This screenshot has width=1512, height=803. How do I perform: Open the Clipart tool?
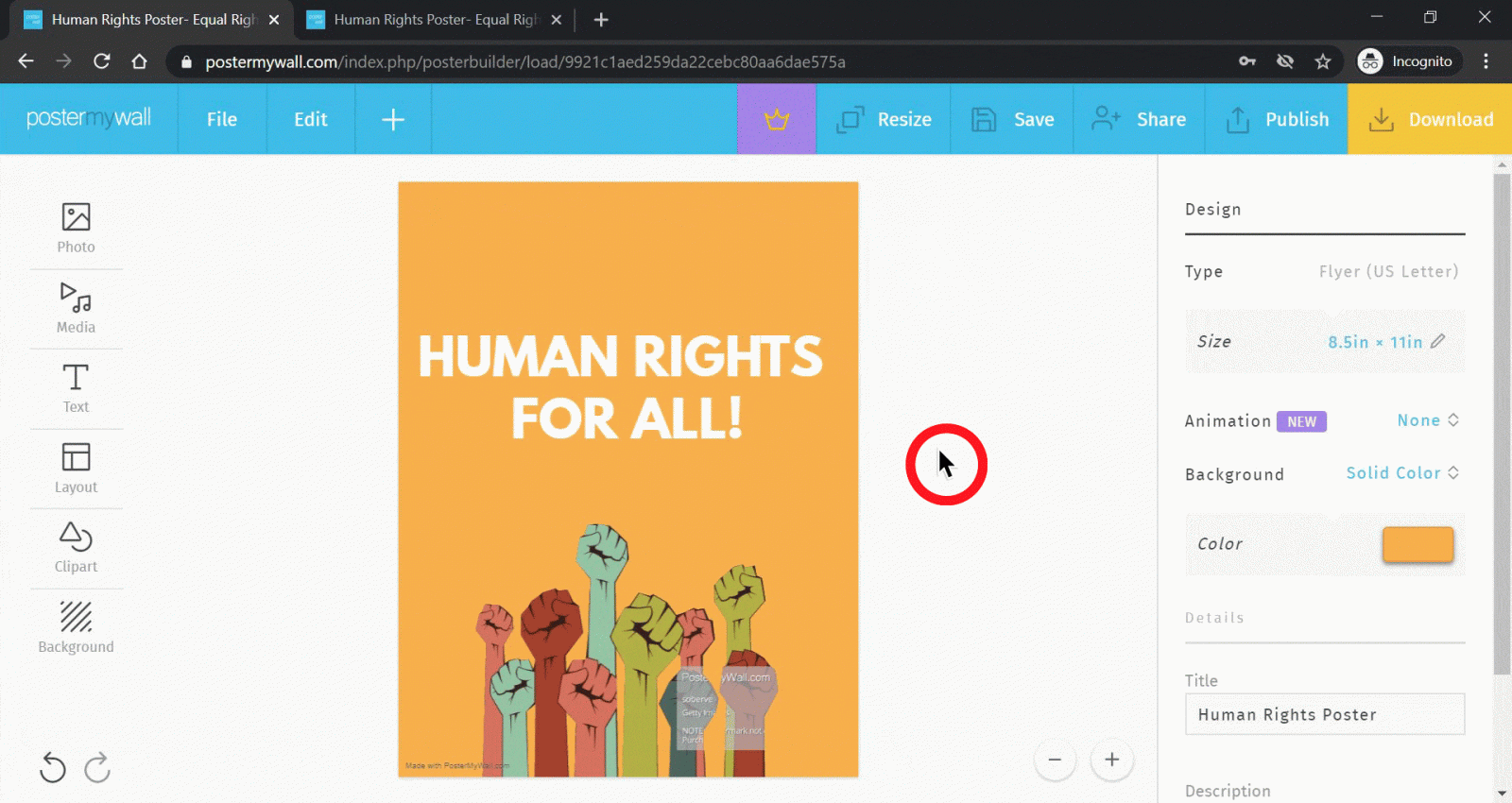(76, 548)
